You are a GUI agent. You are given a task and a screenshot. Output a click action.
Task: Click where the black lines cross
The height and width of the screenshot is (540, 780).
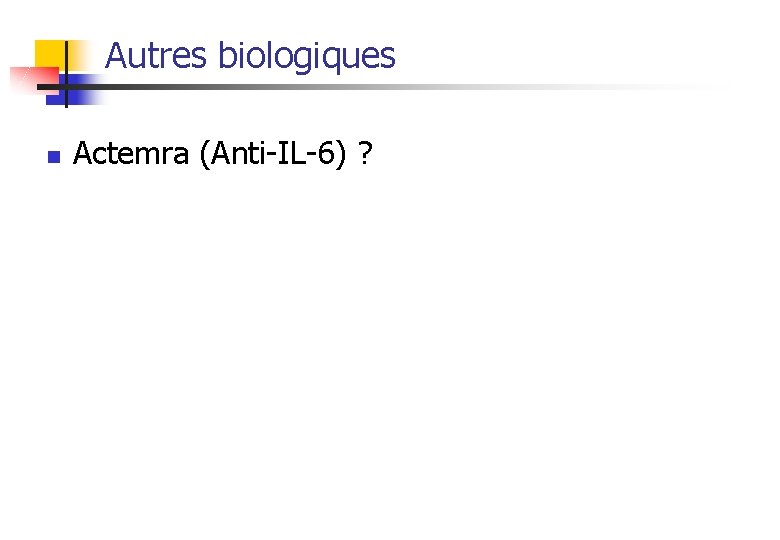coord(66,87)
